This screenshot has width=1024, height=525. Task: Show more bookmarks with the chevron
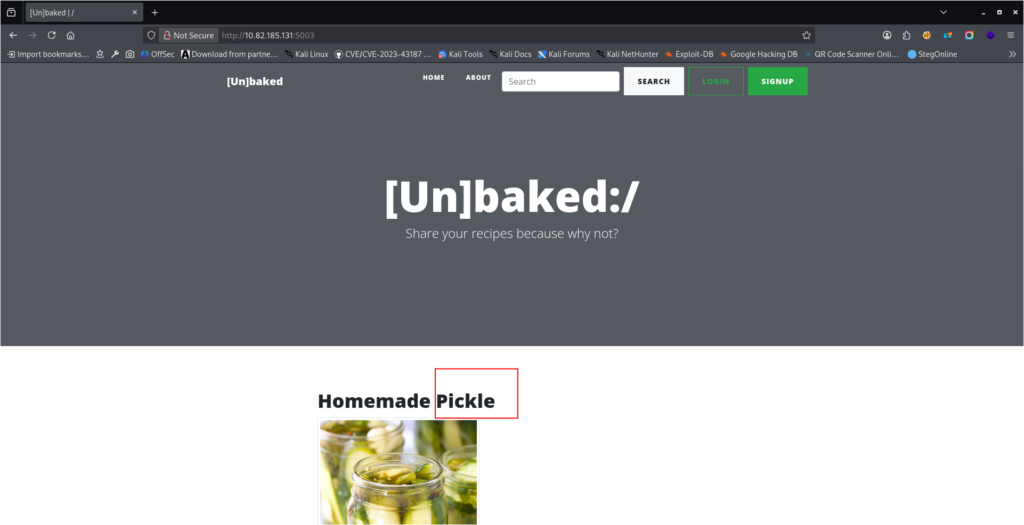point(1012,54)
